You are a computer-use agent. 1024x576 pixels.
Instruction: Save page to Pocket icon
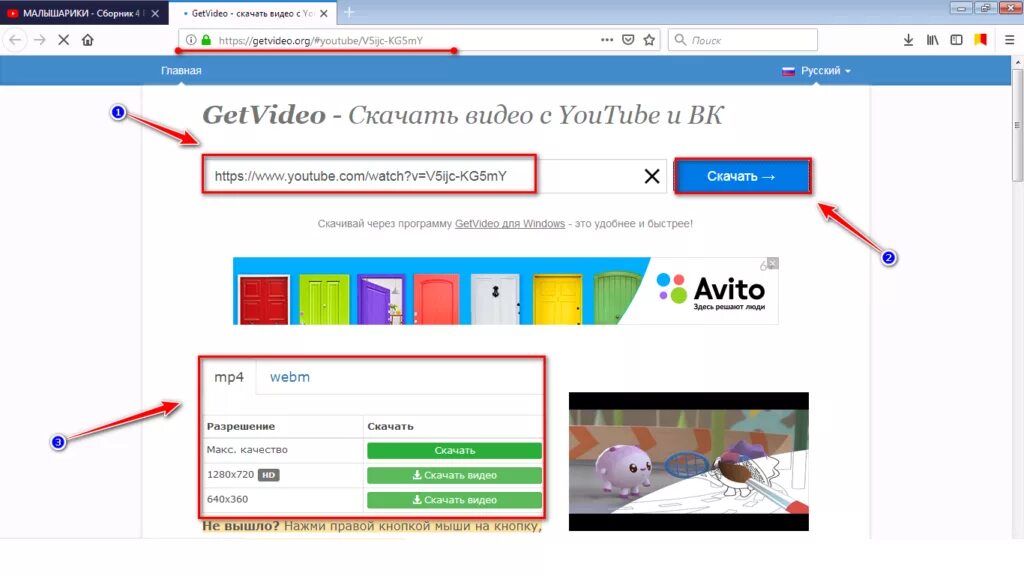pyautogui.click(x=628, y=40)
